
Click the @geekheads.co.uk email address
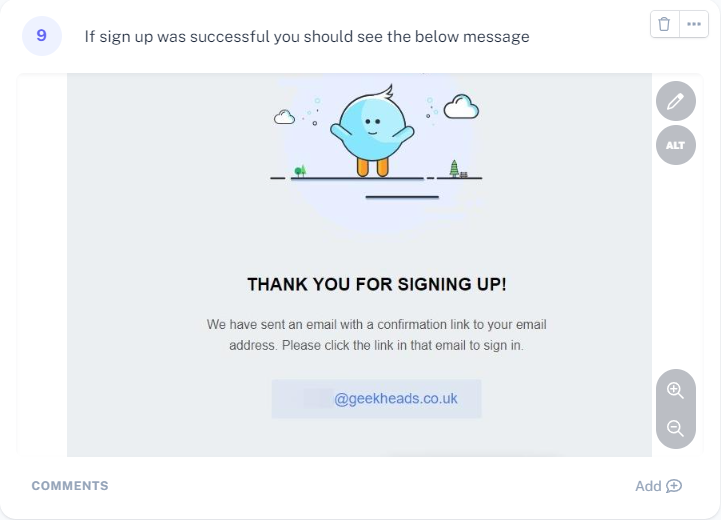pyautogui.click(x=395, y=398)
